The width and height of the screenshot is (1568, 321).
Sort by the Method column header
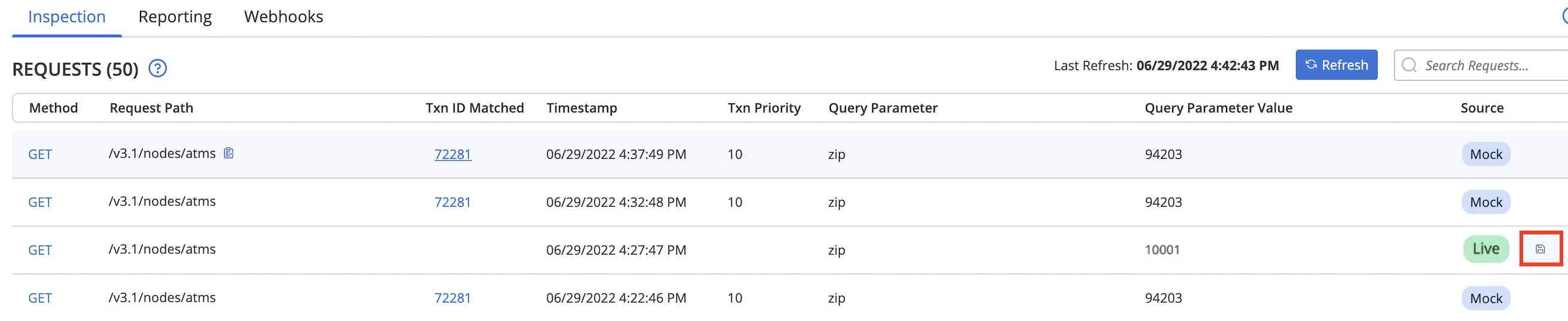pyautogui.click(x=54, y=108)
